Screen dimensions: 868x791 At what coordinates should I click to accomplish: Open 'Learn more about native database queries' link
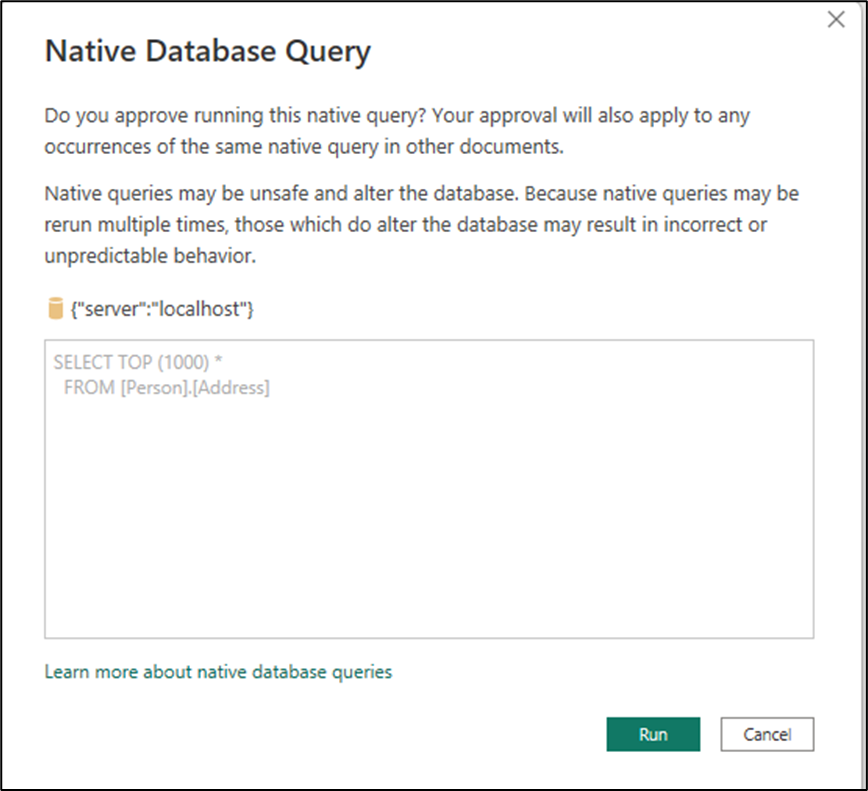216,672
